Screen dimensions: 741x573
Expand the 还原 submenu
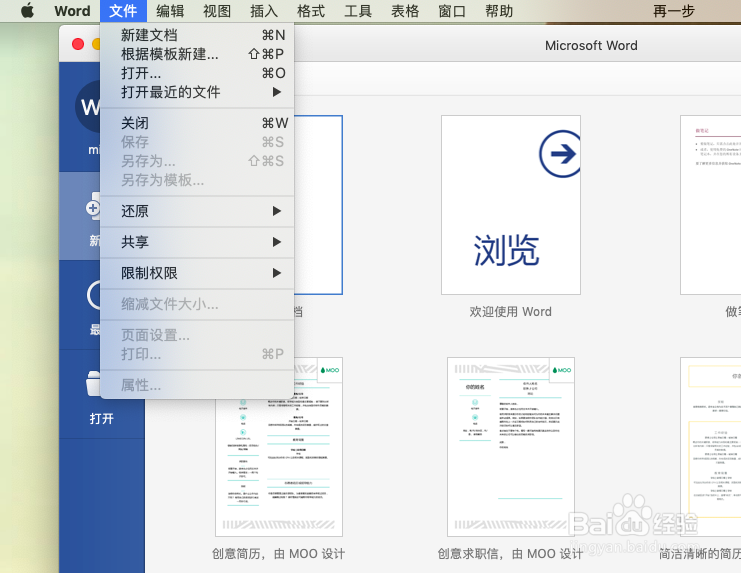[x=197, y=211]
